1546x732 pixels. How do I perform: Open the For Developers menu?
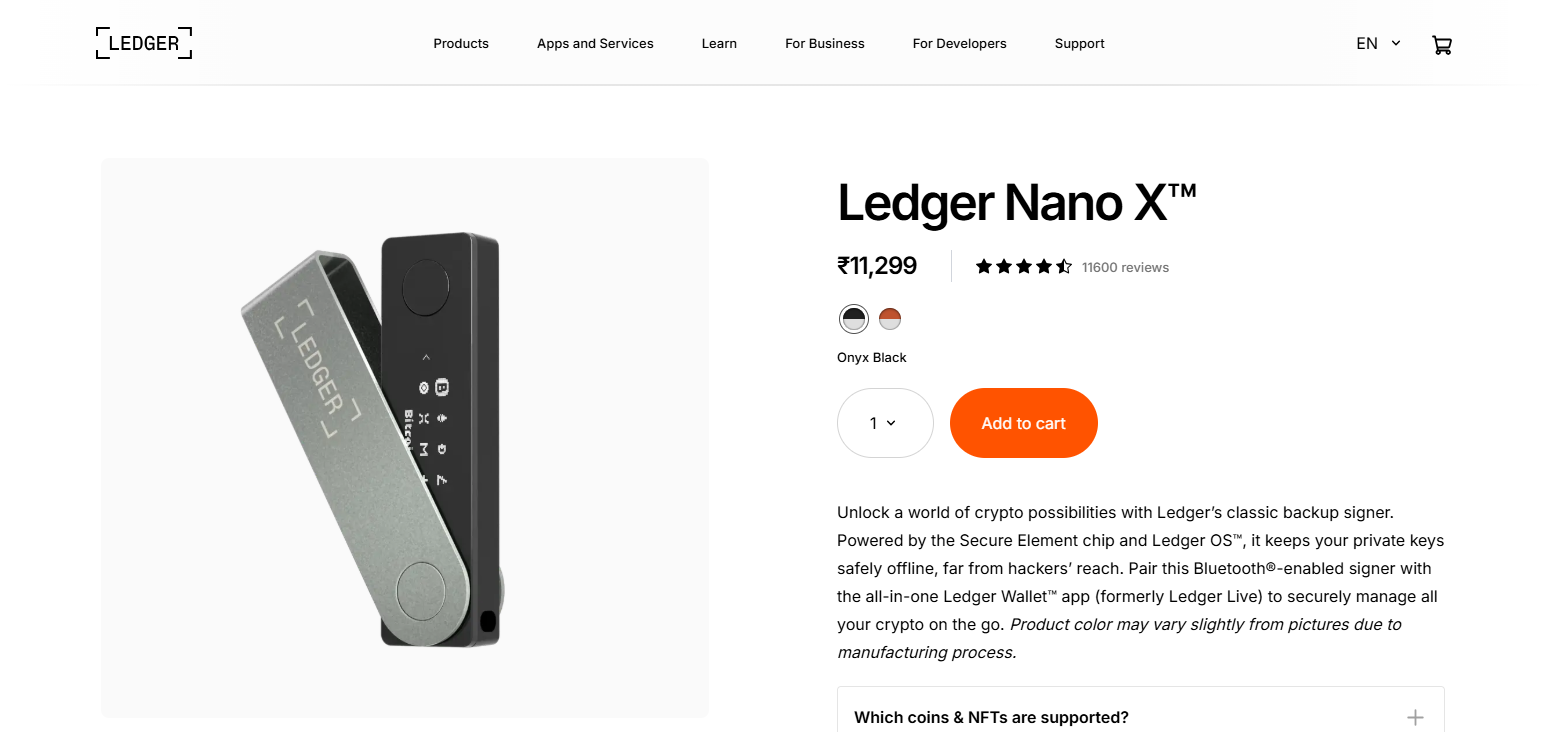click(959, 43)
